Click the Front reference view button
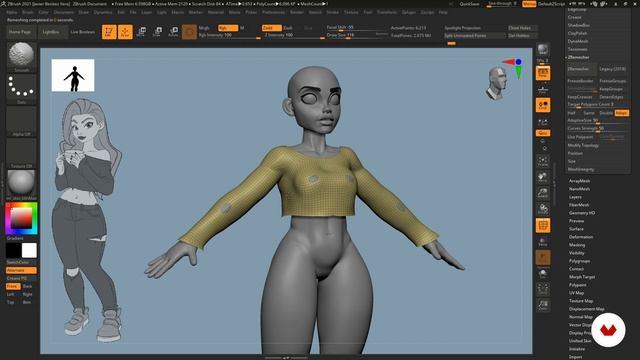This screenshot has width=640, height=360. click(13, 287)
